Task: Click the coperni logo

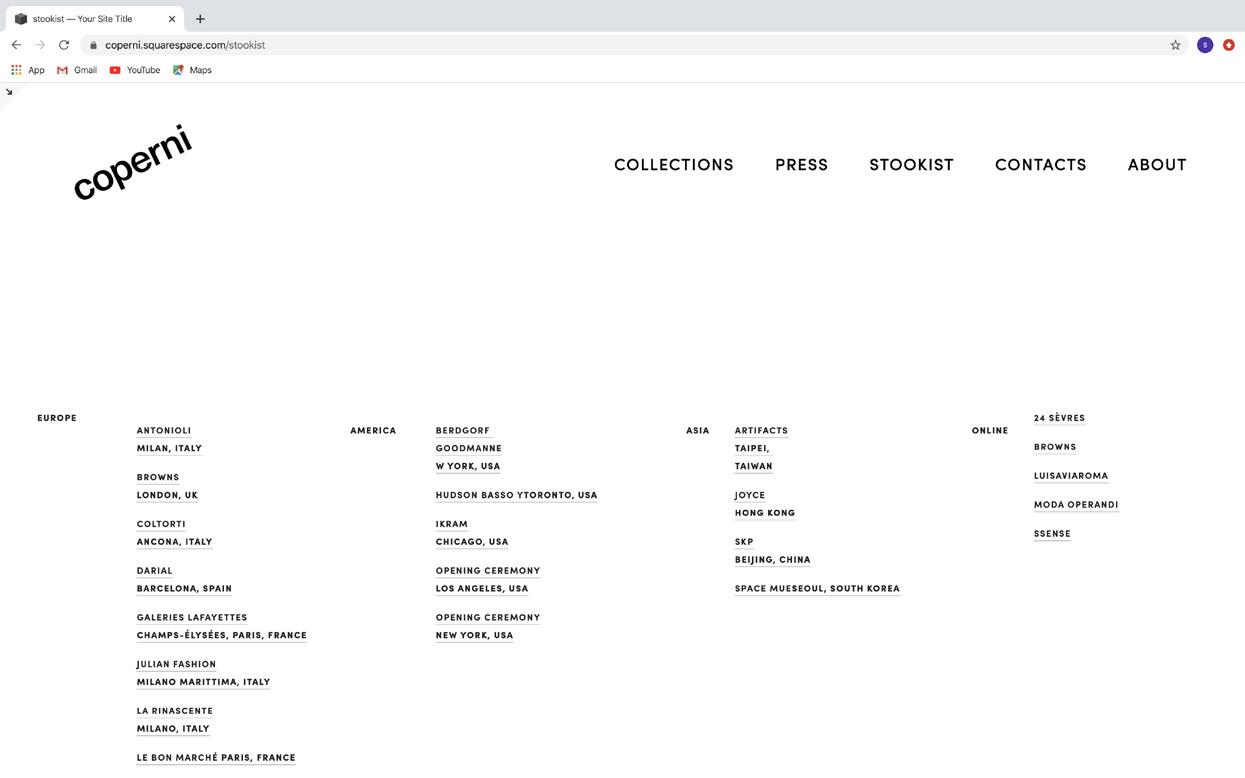Action: pyautogui.click(x=132, y=162)
